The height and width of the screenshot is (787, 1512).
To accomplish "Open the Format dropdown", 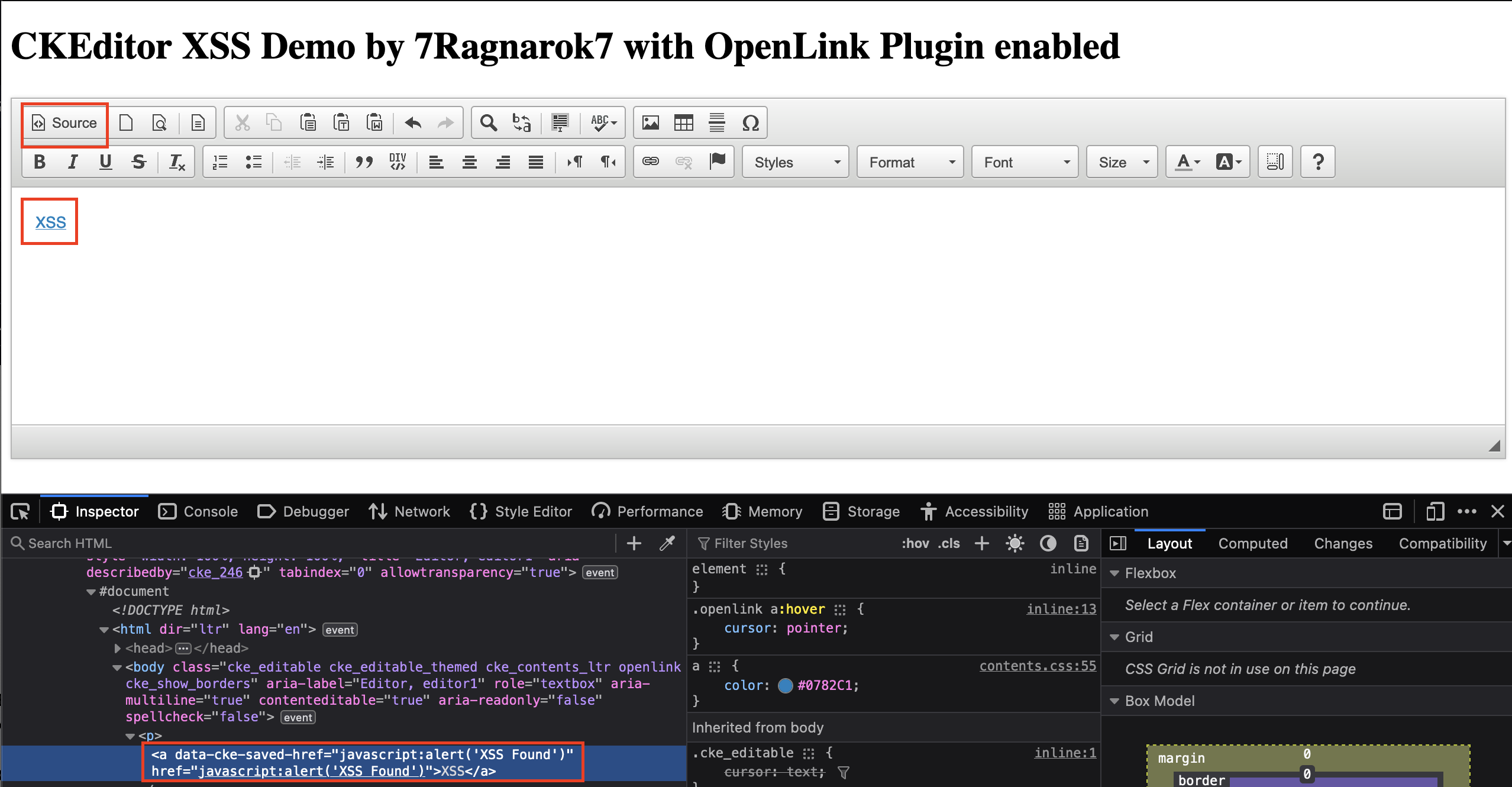I will click(x=910, y=162).
